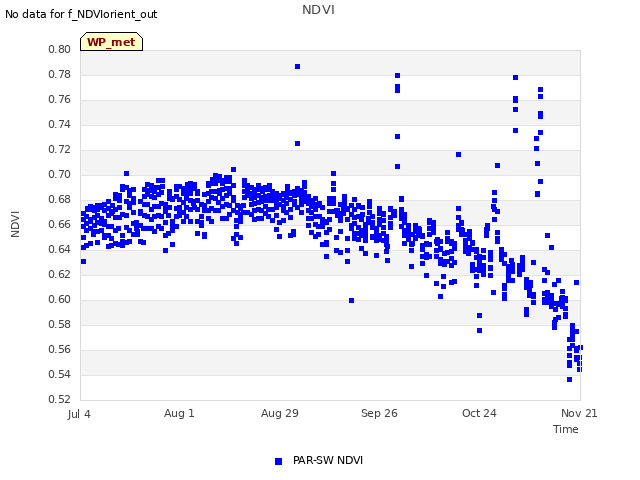
Task: Click the Sep 26 date tick label
Action: pos(379,413)
